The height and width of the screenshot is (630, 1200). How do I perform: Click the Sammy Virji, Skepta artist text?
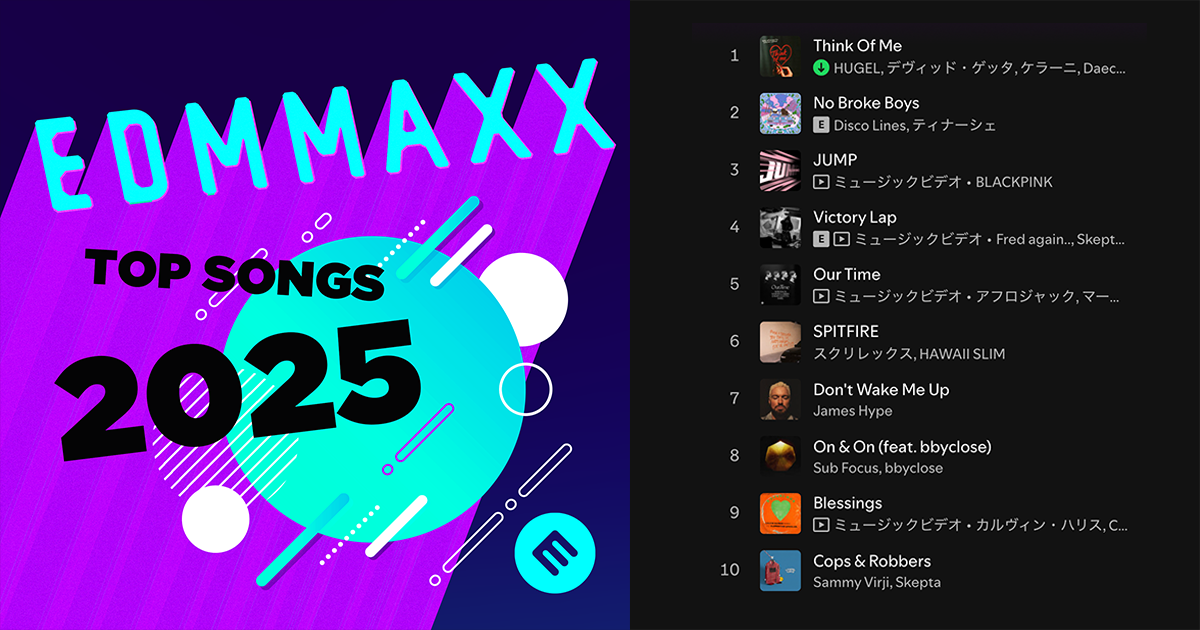877,582
